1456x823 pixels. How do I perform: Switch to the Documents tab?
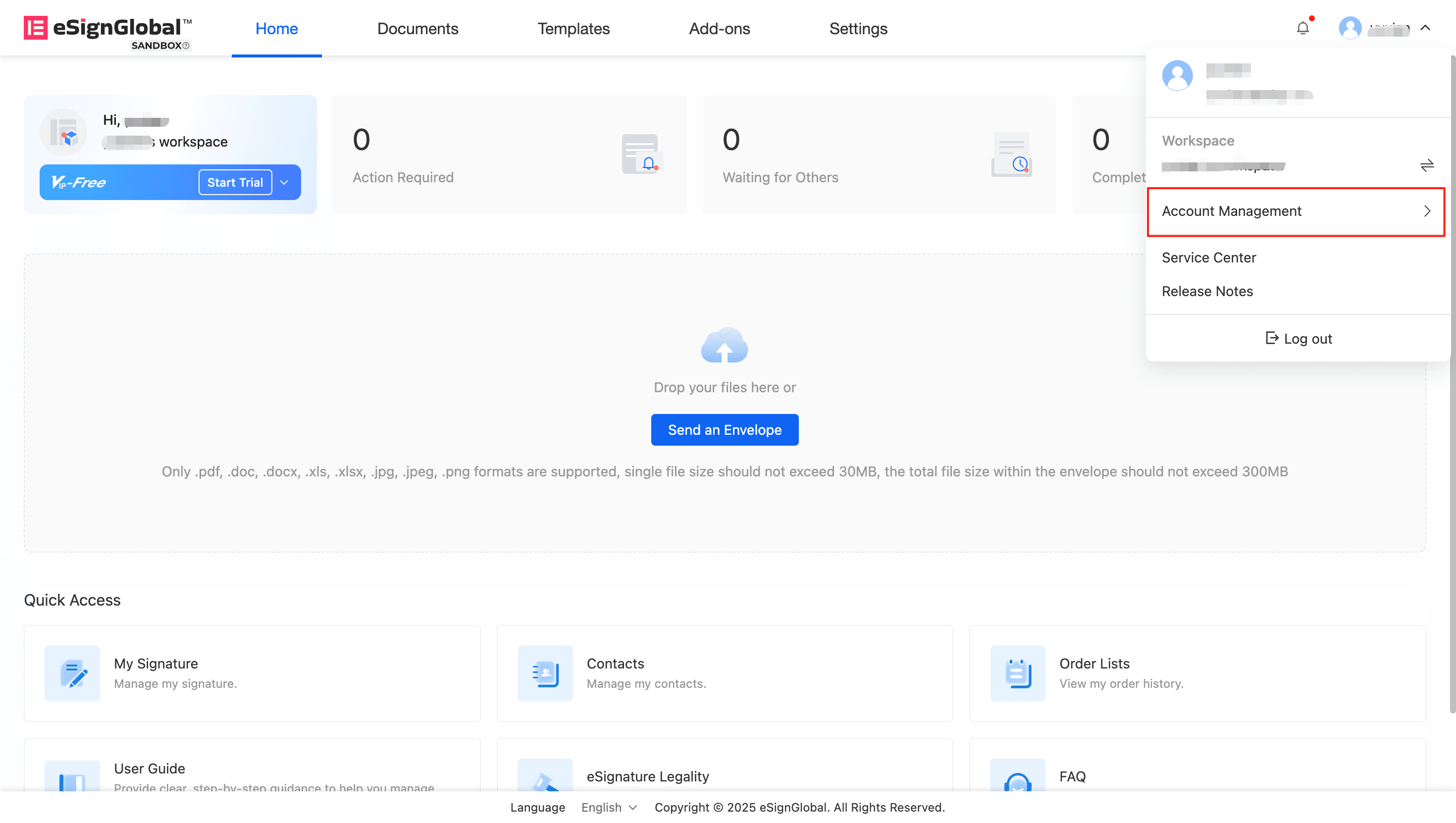pos(417,28)
